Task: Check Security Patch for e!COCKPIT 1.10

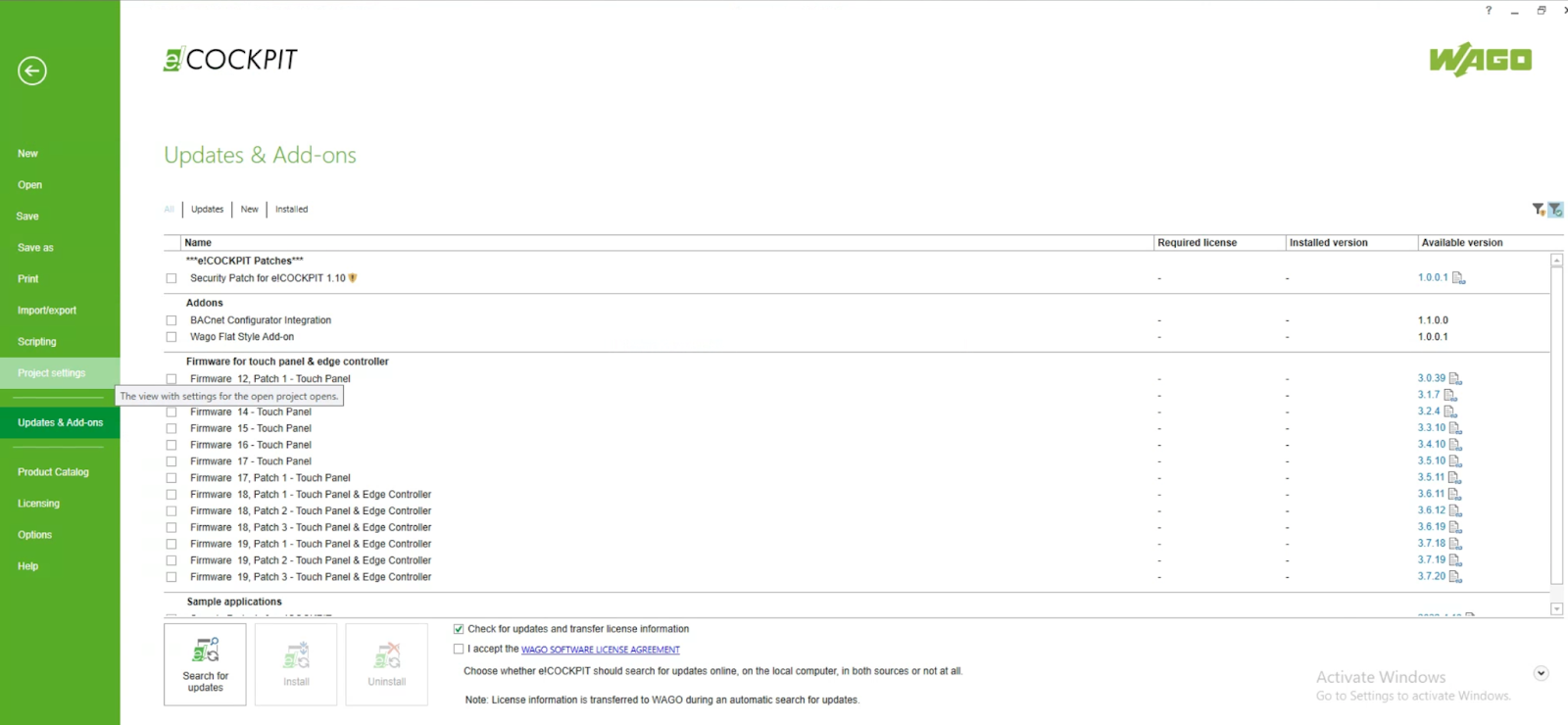Action: point(171,278)
